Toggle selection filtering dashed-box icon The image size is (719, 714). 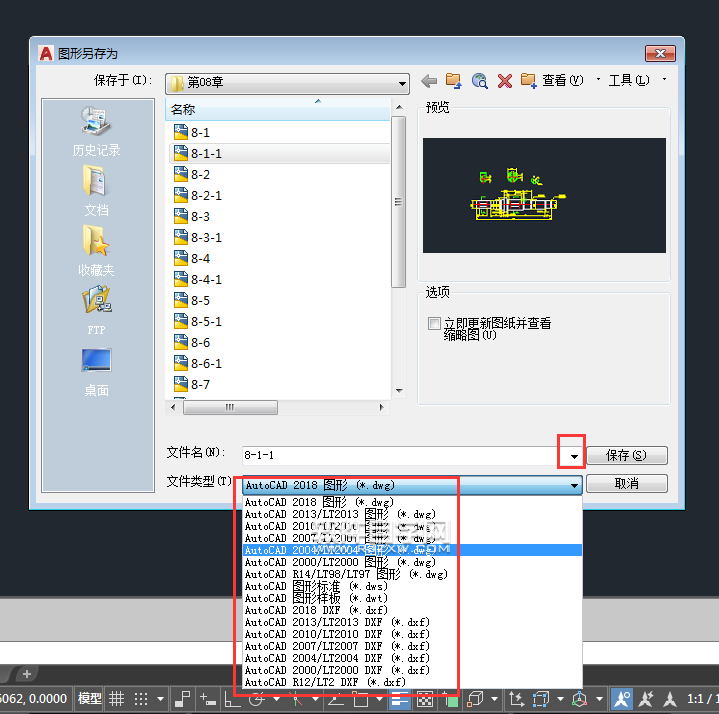coord(541,699)
